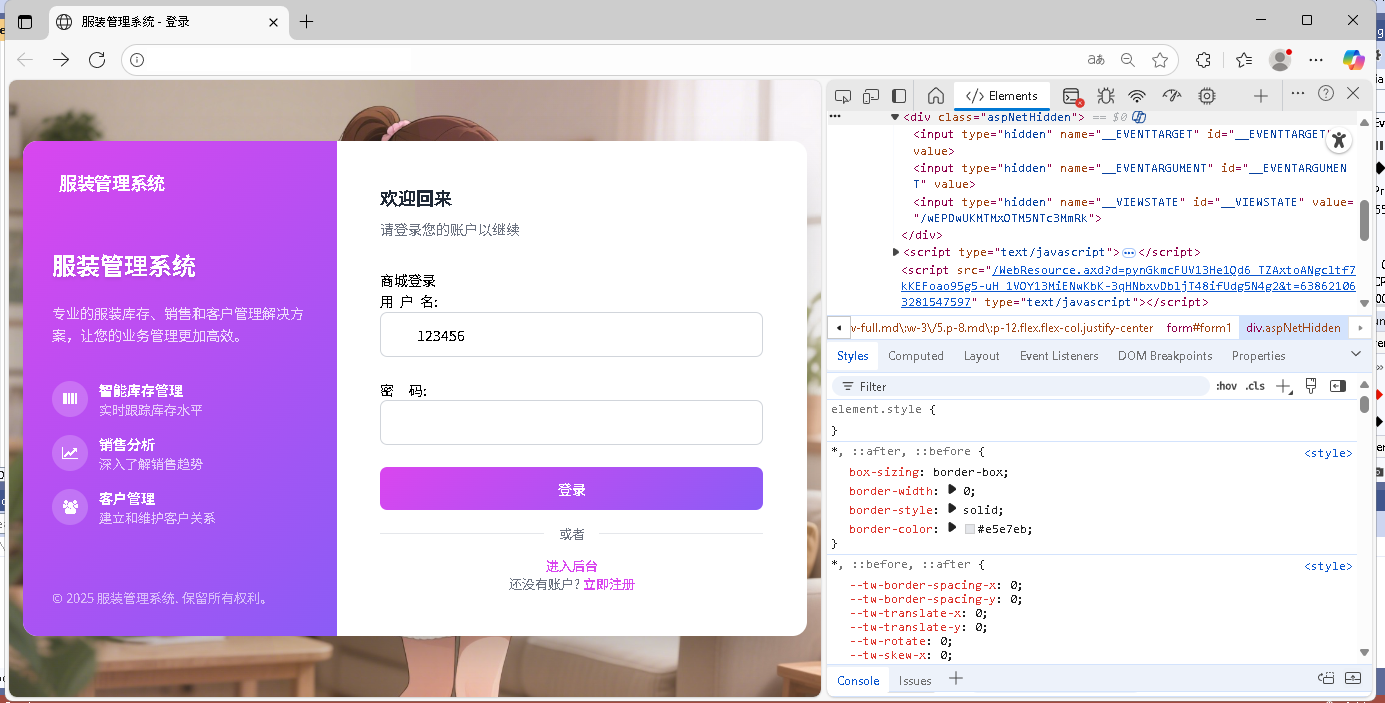
Task: Click the 密码 password input field
Action: [571, 422]
